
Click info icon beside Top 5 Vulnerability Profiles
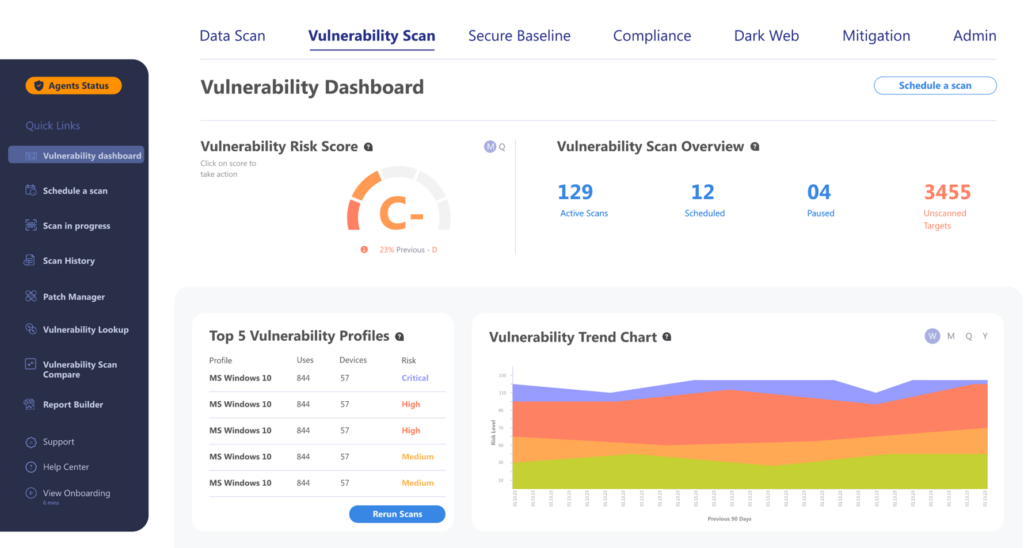[400, 336]
